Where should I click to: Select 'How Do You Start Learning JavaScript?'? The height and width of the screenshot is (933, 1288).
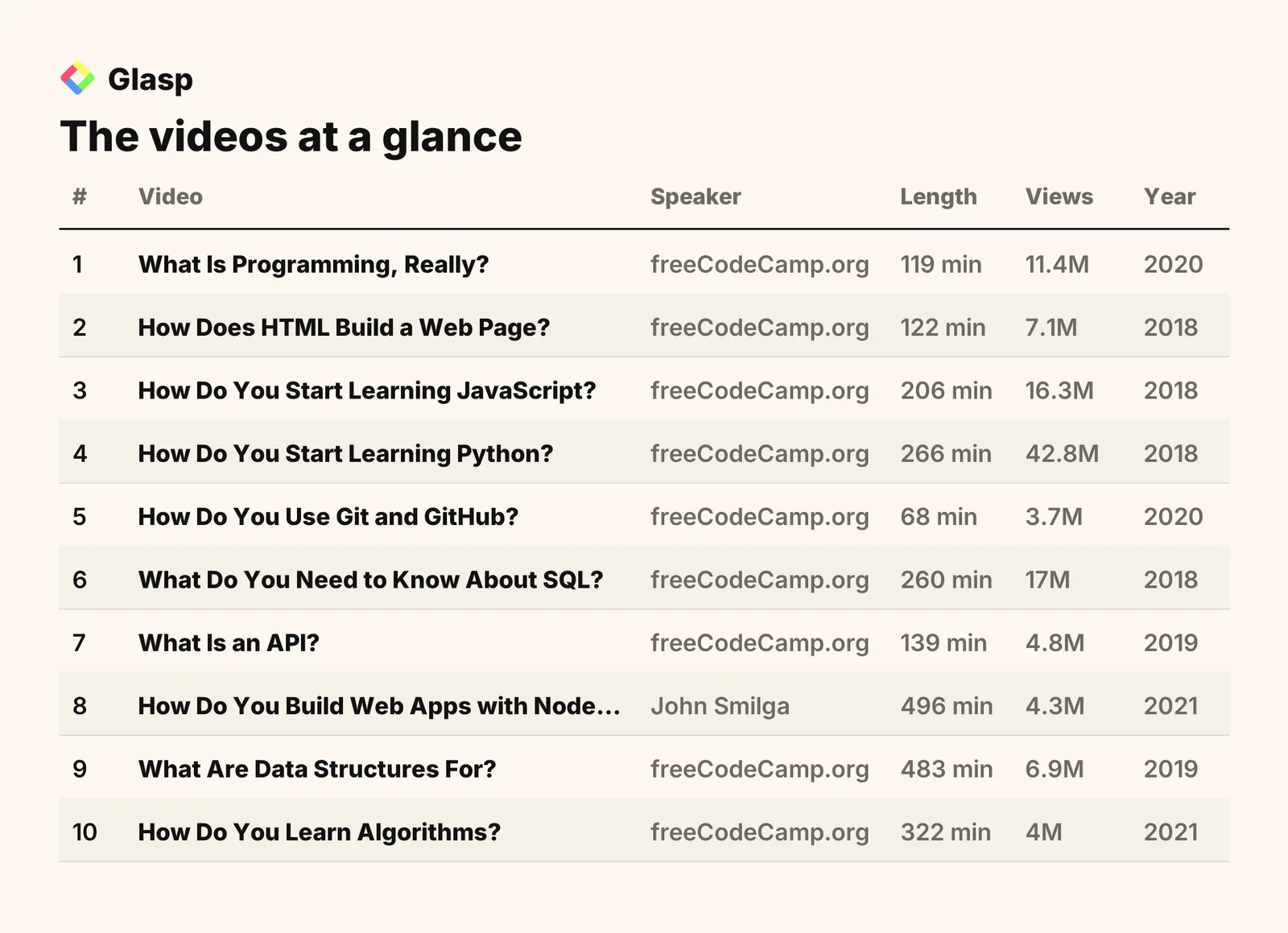367,391
